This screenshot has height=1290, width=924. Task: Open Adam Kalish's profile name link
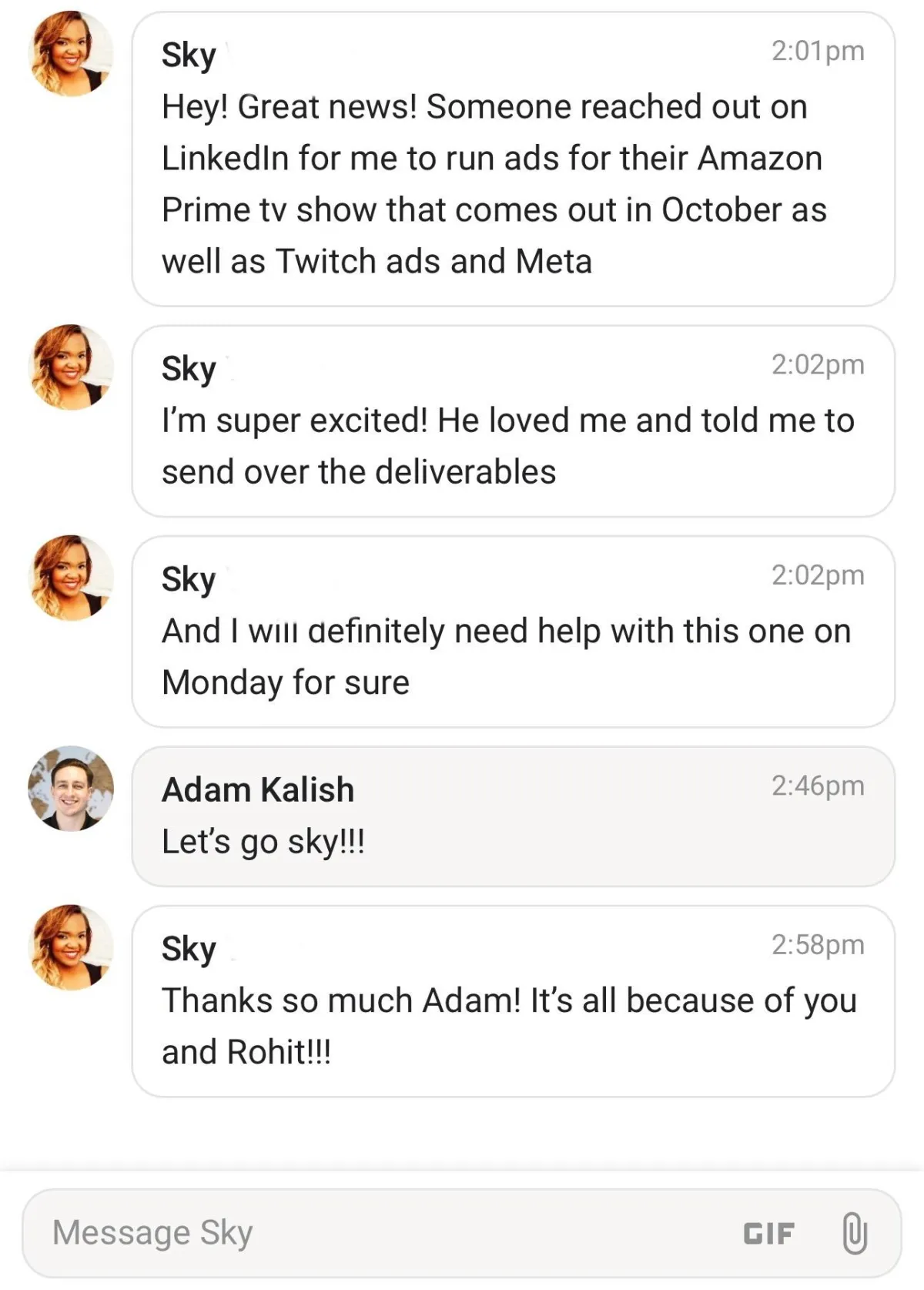pyautogui.click(x=258, y=789)
